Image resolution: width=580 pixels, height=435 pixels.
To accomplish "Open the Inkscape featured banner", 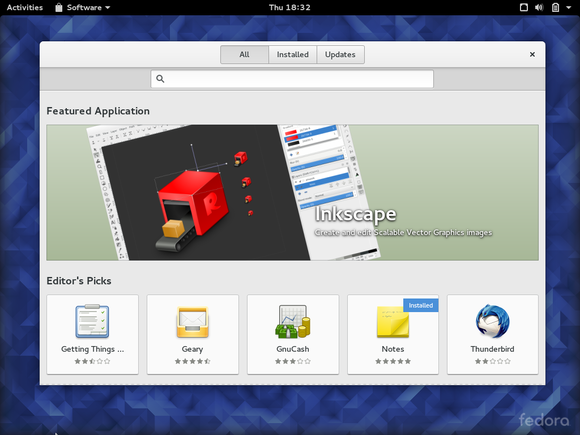I will pos(292,192).
